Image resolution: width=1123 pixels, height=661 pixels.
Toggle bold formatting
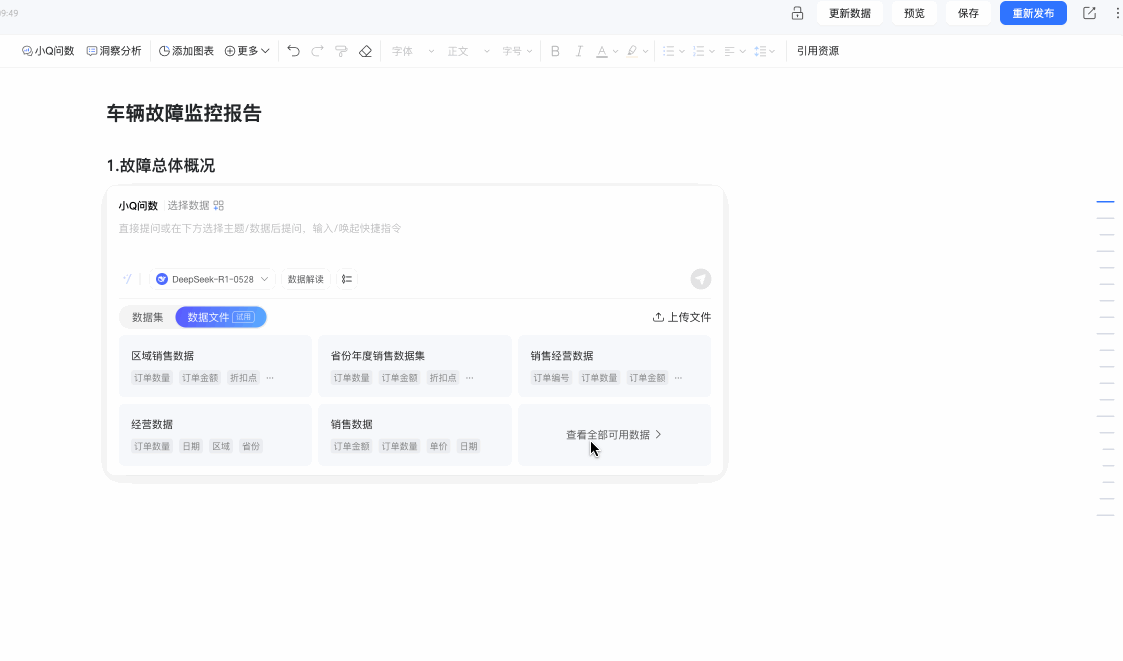[555, 51]
